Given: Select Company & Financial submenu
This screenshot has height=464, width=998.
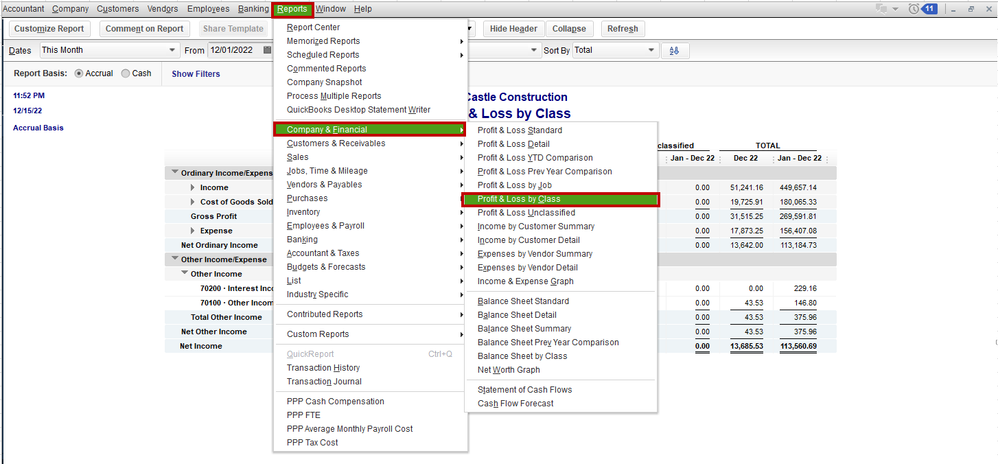Looking at the screenshot, I should point(370,130).
